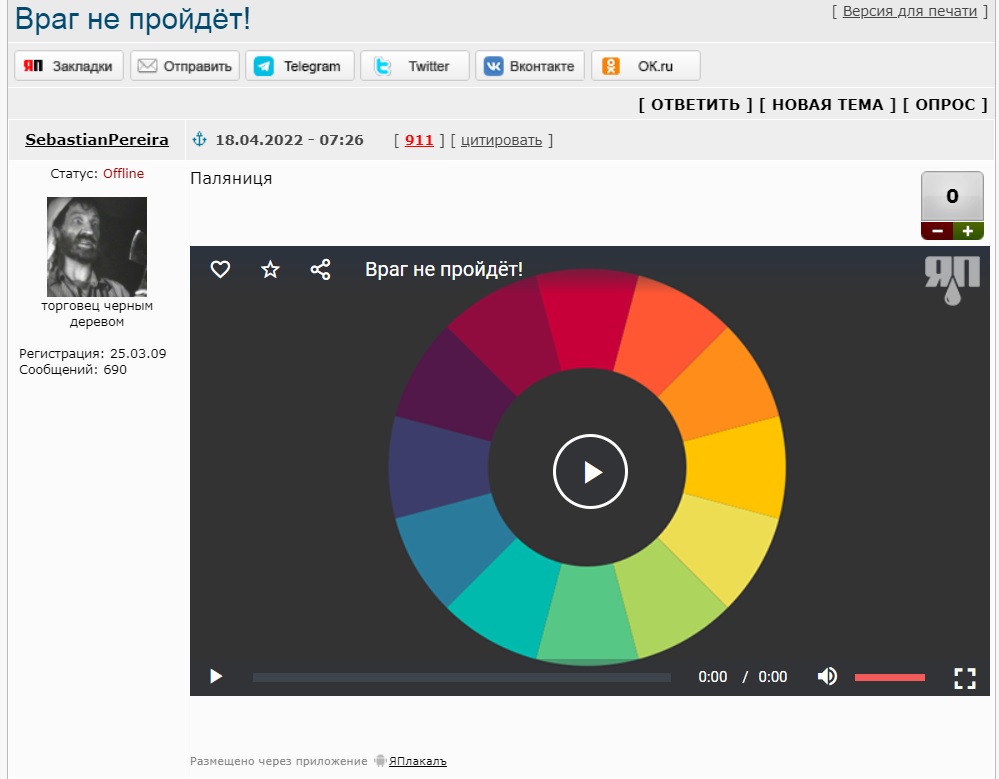The height and width of the screenshot is (779, 999).
Task: Mute the video using speaker icon
Action: click(x=827, y=676)
